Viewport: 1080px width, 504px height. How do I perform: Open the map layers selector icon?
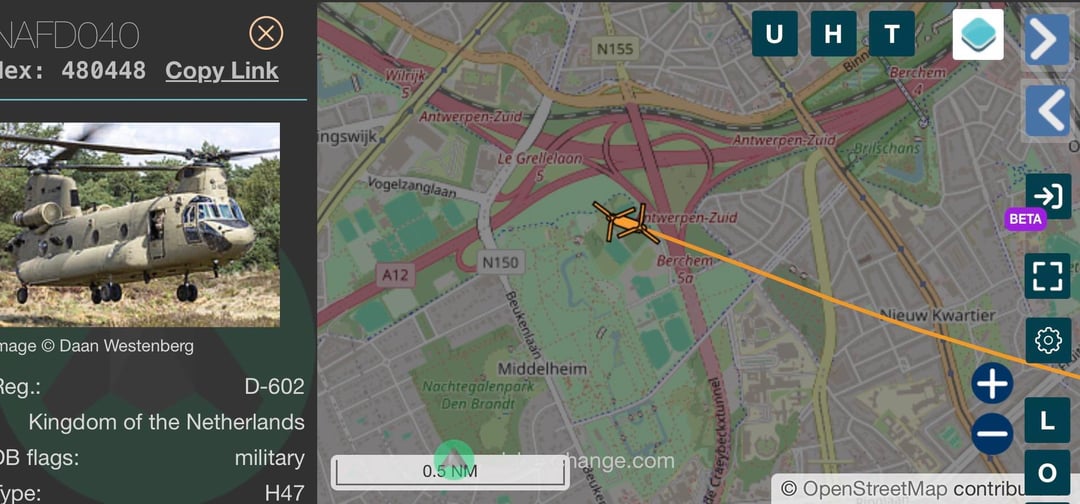click(x=978, y=34)
